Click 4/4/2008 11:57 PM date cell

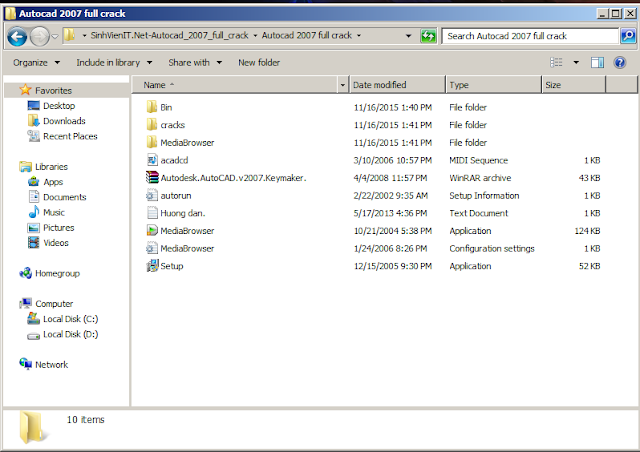click(x=390, y=178)
